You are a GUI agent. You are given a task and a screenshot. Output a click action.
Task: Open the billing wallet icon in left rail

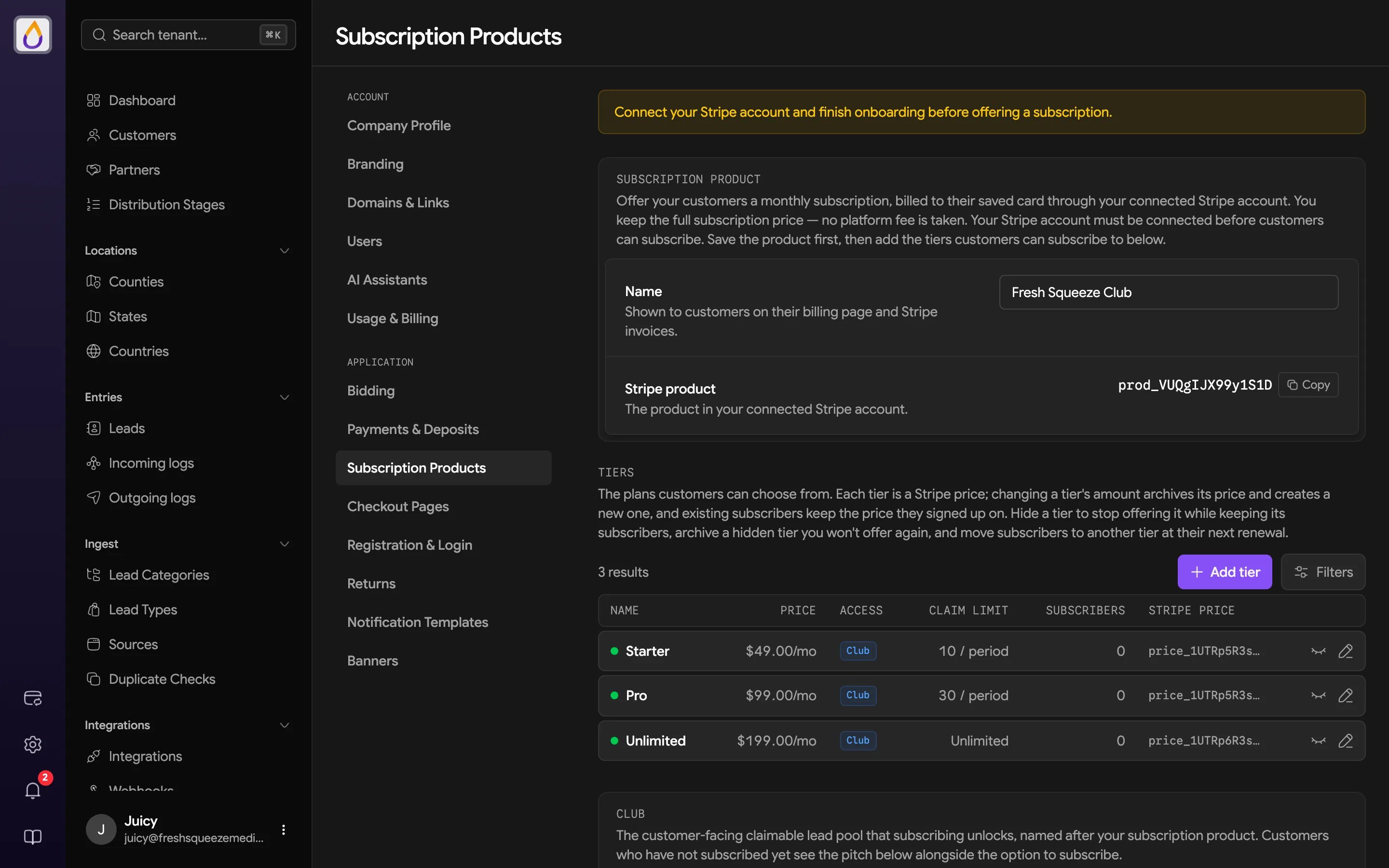click(33, 698)
